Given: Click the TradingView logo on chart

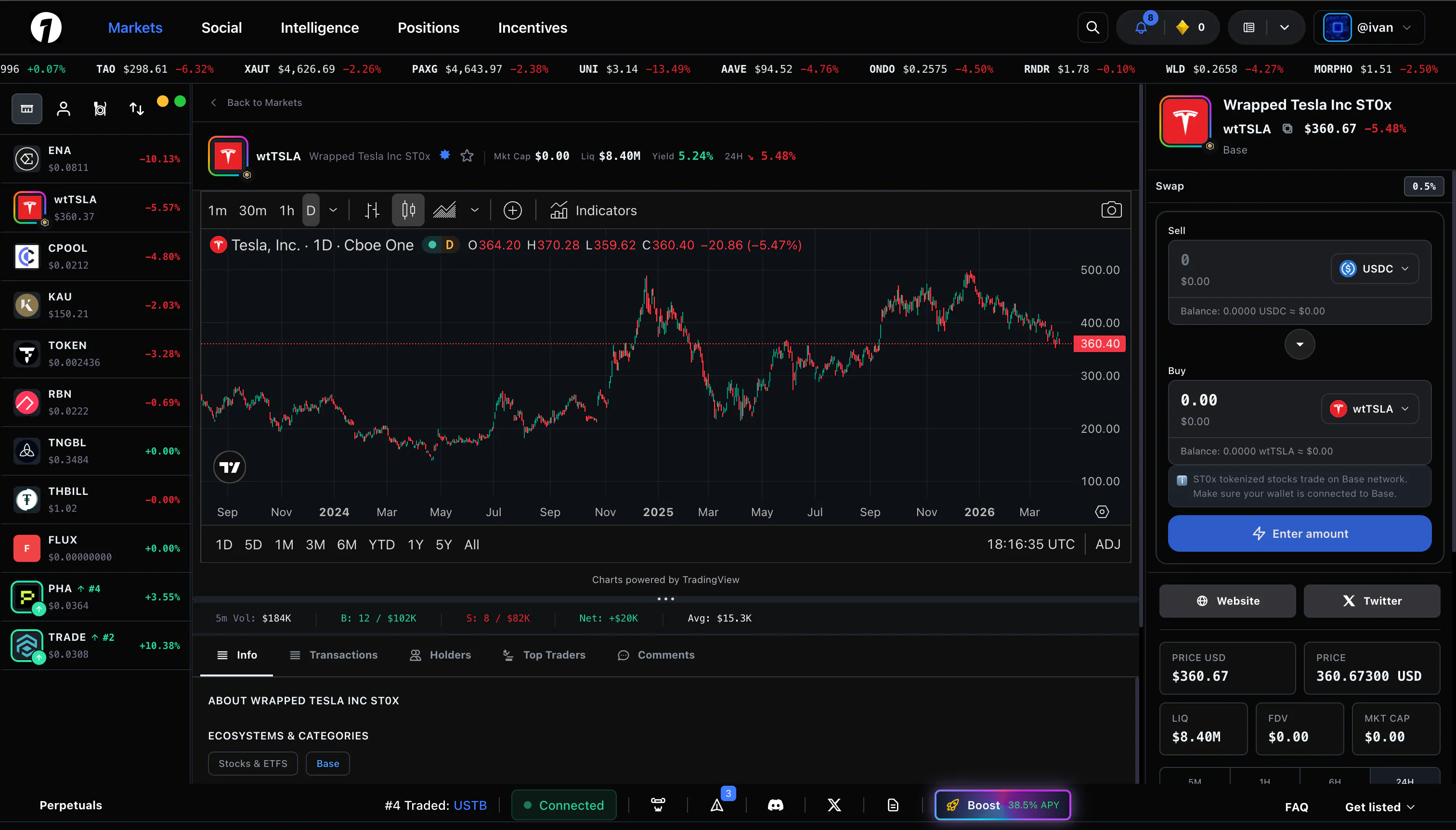Looking at the screenshot, I should click(230, 467).
